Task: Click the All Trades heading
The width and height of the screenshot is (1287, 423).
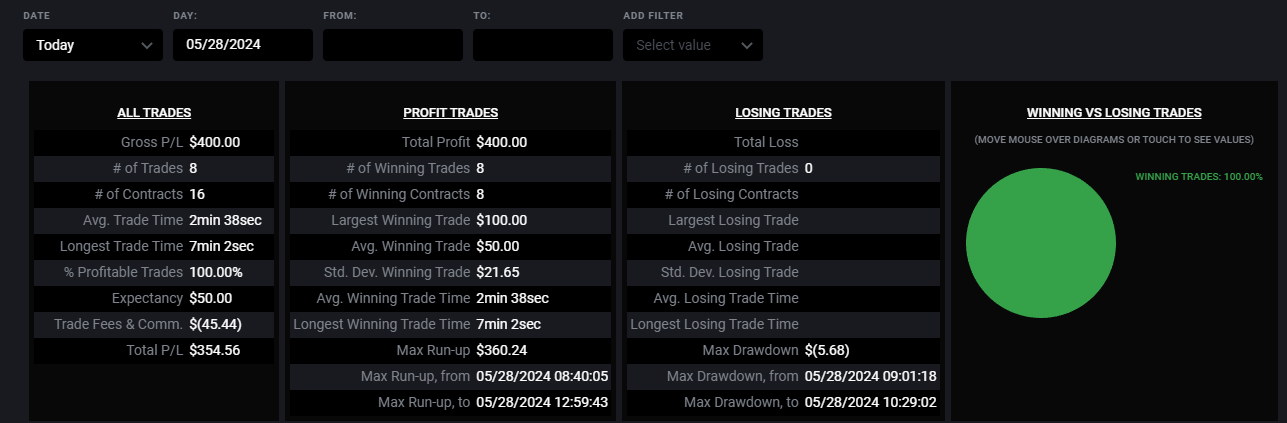Action: pyautogui.click(x=154, y=113)
